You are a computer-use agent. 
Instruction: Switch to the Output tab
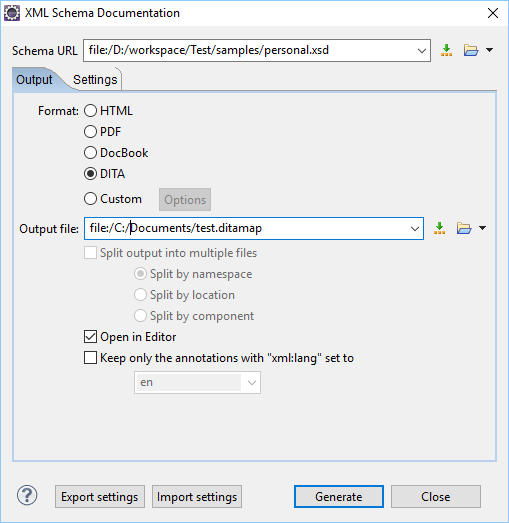coord(34,80)
